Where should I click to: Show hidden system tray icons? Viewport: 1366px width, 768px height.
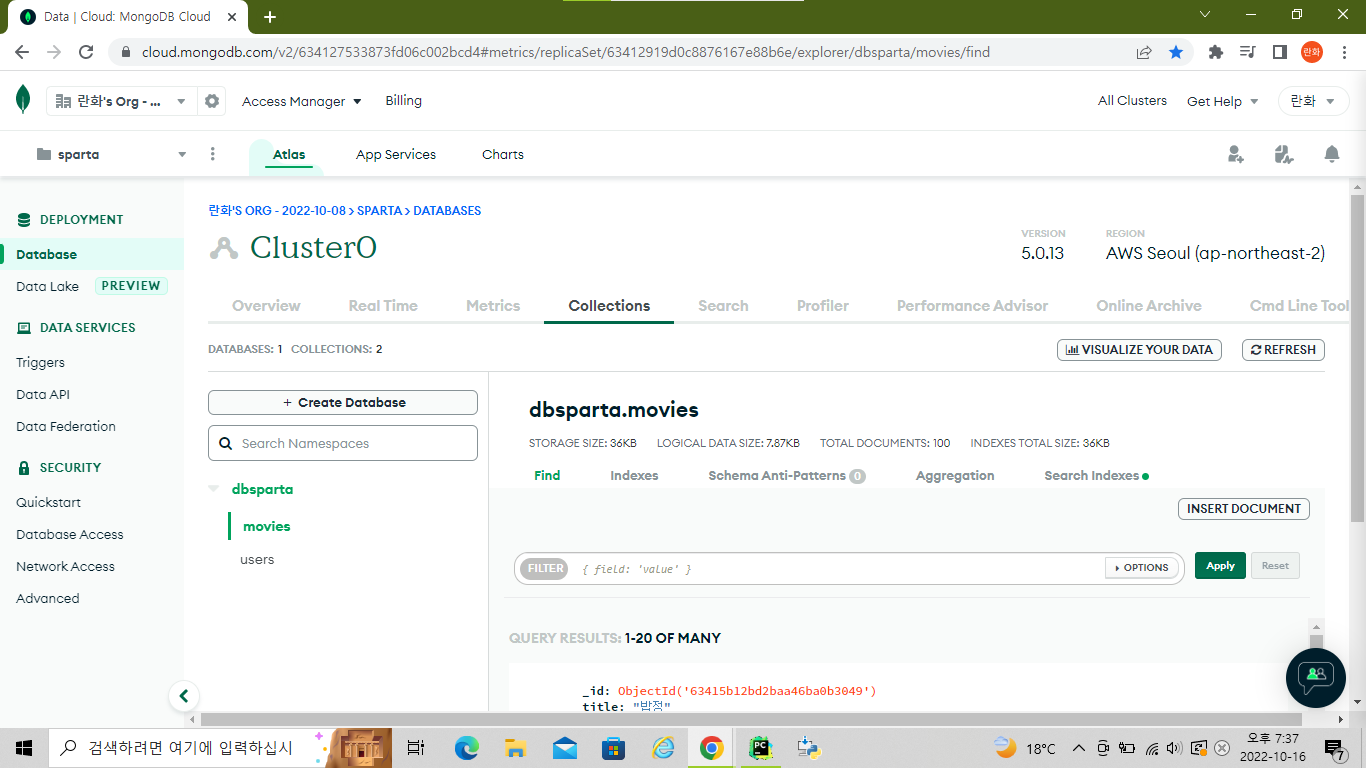pos(1078,748)
